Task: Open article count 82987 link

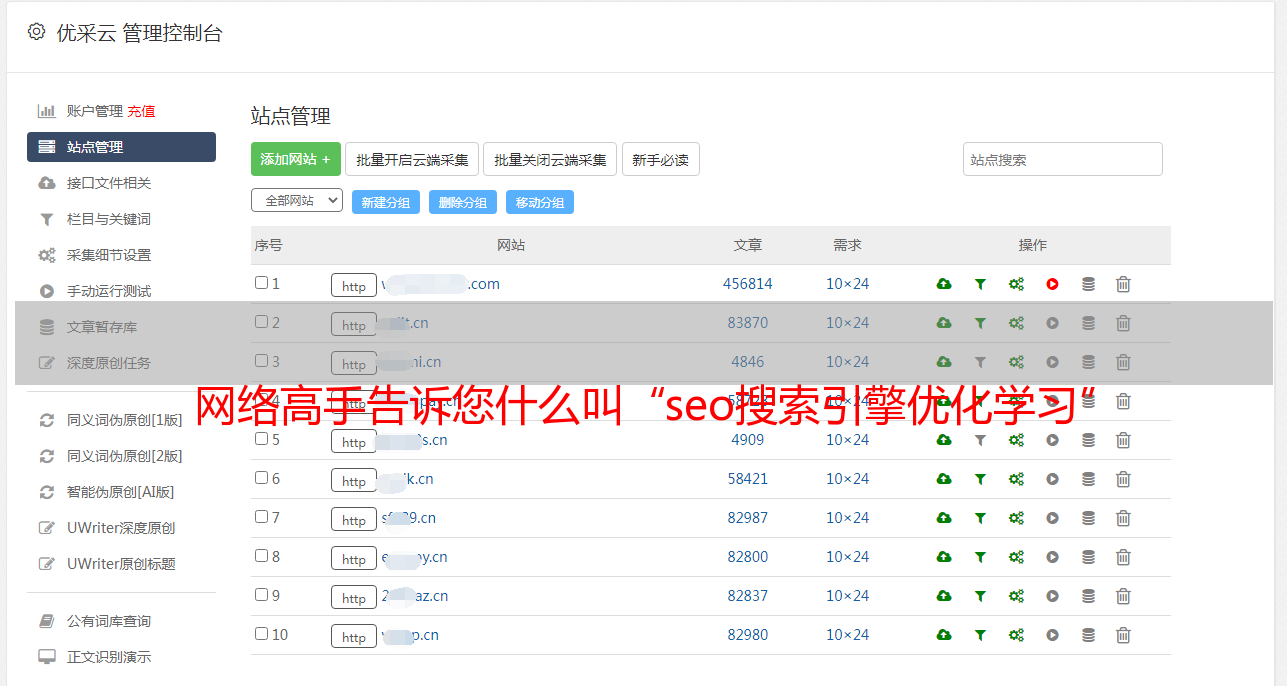Action: click(748, 518)
